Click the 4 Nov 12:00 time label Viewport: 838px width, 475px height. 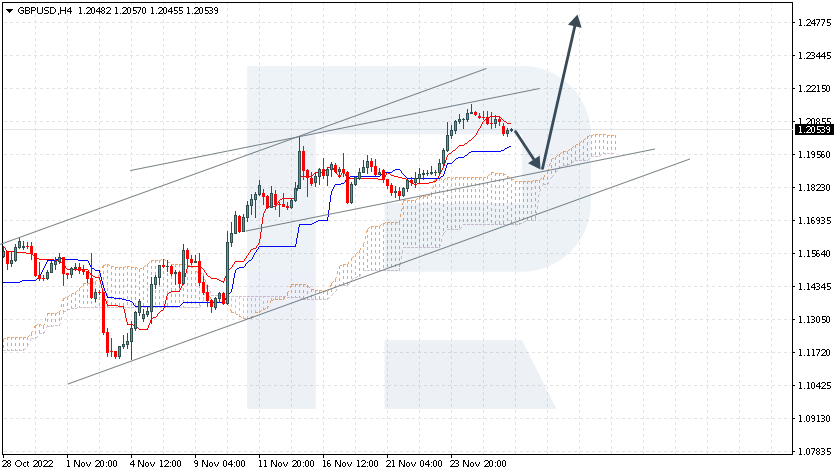point(156,464)
